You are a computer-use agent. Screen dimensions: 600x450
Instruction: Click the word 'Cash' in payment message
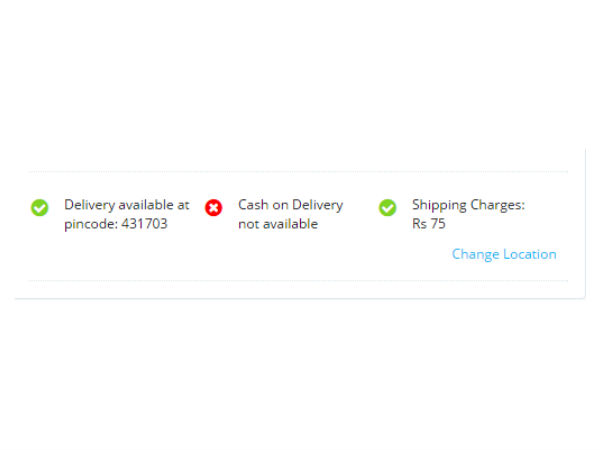point(253,205)
